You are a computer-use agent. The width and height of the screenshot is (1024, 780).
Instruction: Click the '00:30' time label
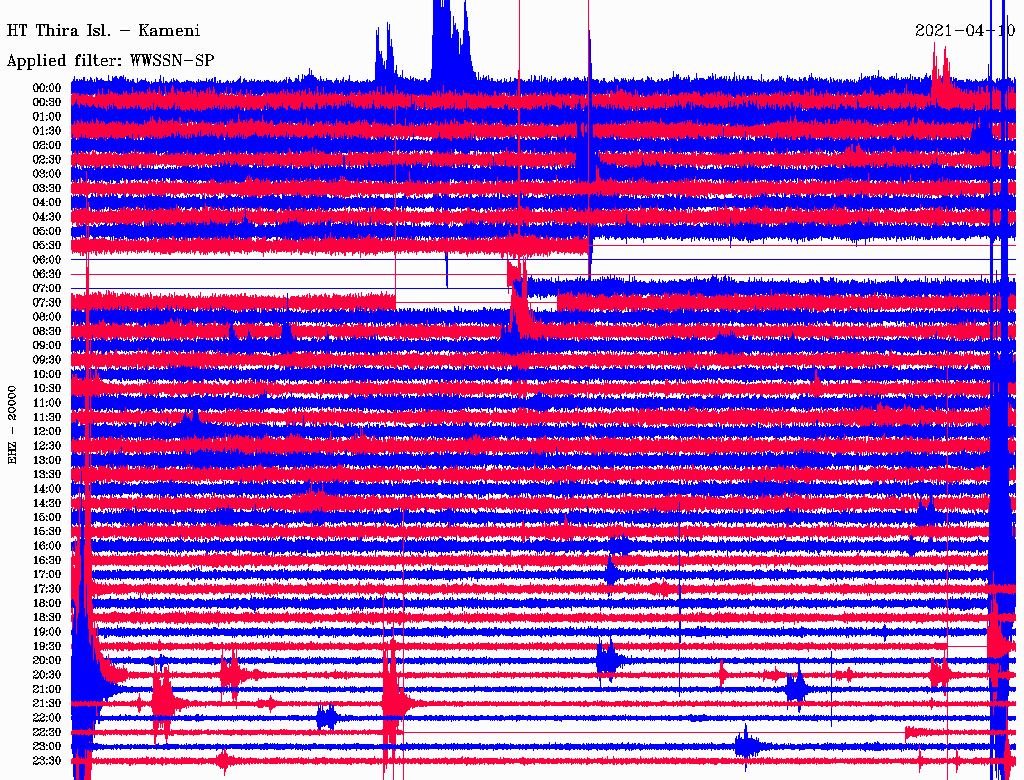(x=47, y=103)
